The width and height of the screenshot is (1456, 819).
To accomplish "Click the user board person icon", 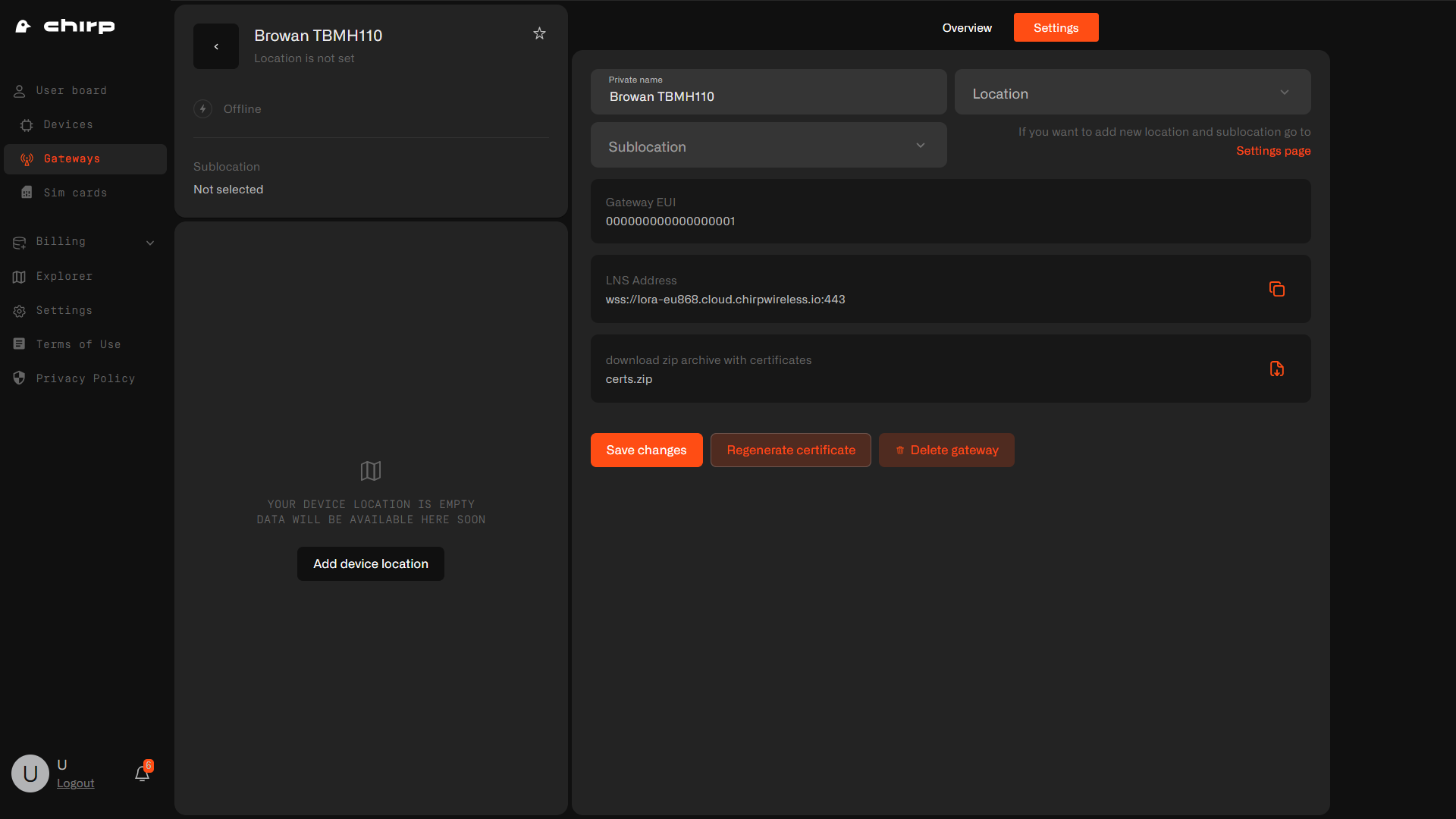I will click(x=20, y=92).
